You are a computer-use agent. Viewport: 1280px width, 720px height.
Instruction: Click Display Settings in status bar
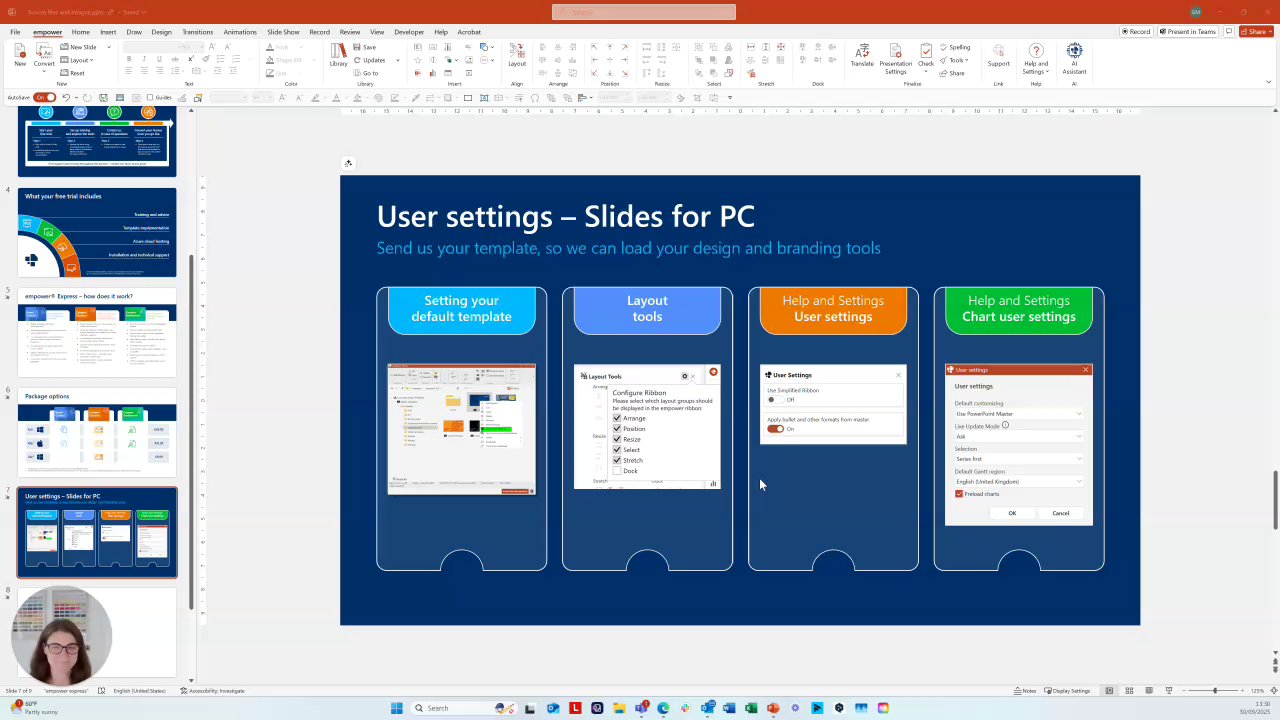click(1067, 691)
